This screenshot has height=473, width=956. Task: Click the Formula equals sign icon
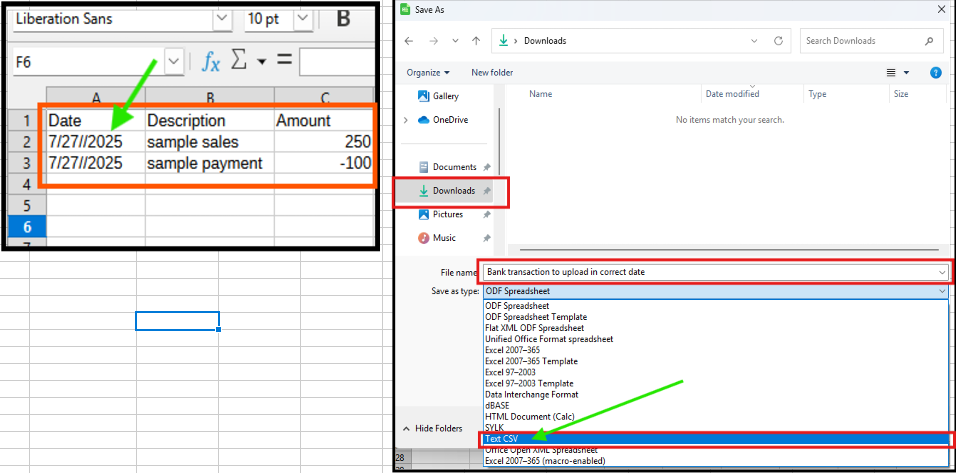tap(284, 60)
